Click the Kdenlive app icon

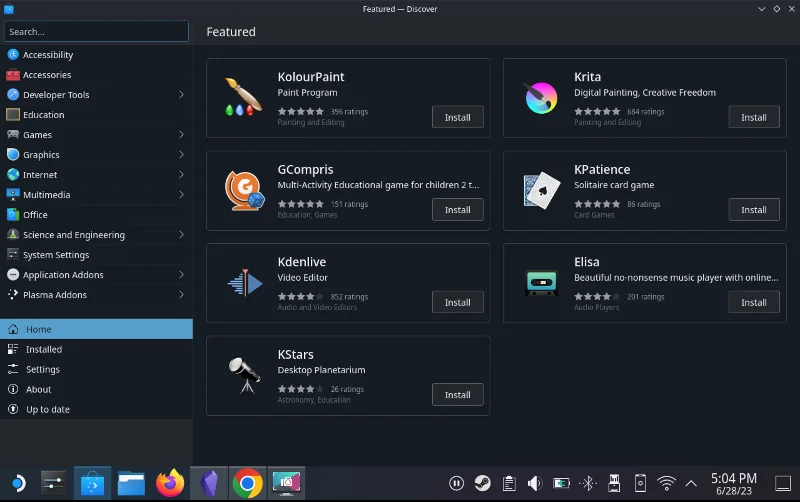pyautogui.click(x=244, y=283)
